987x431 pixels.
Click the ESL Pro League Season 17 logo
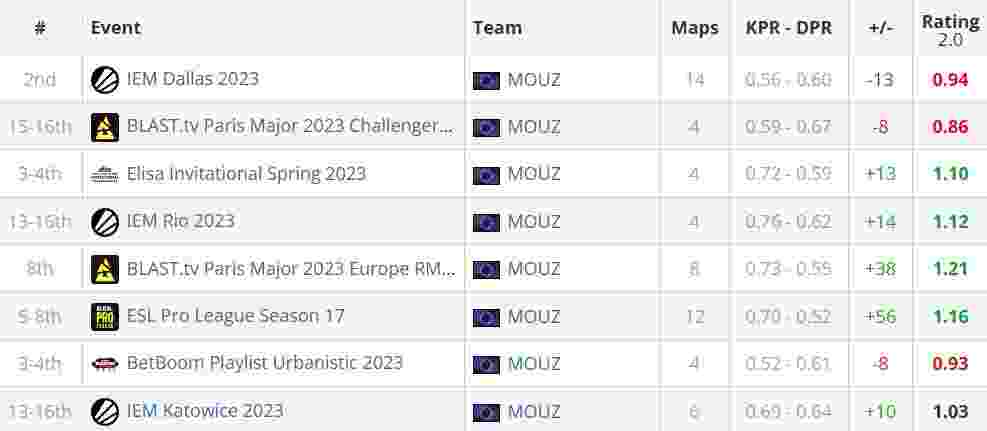(x=104, y=316)
